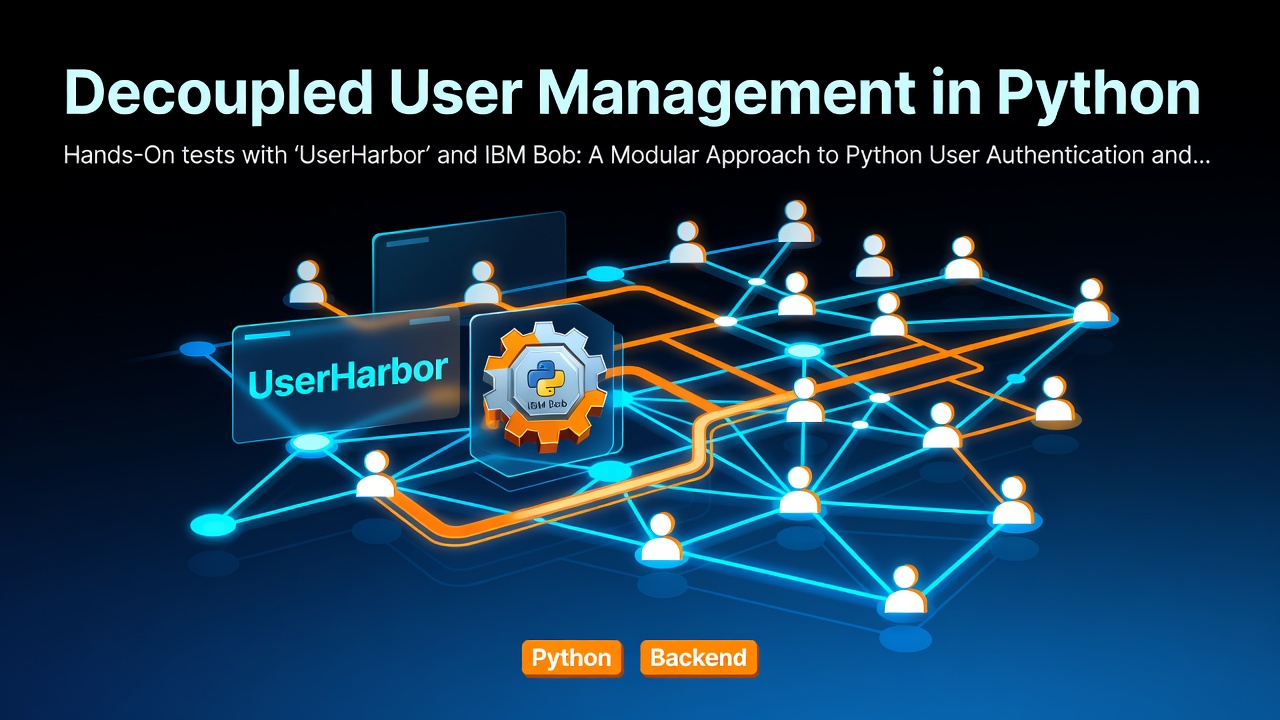The image size is (1280, 720).
Task: Select the orange Backend tag
Action: click(698, 658)
